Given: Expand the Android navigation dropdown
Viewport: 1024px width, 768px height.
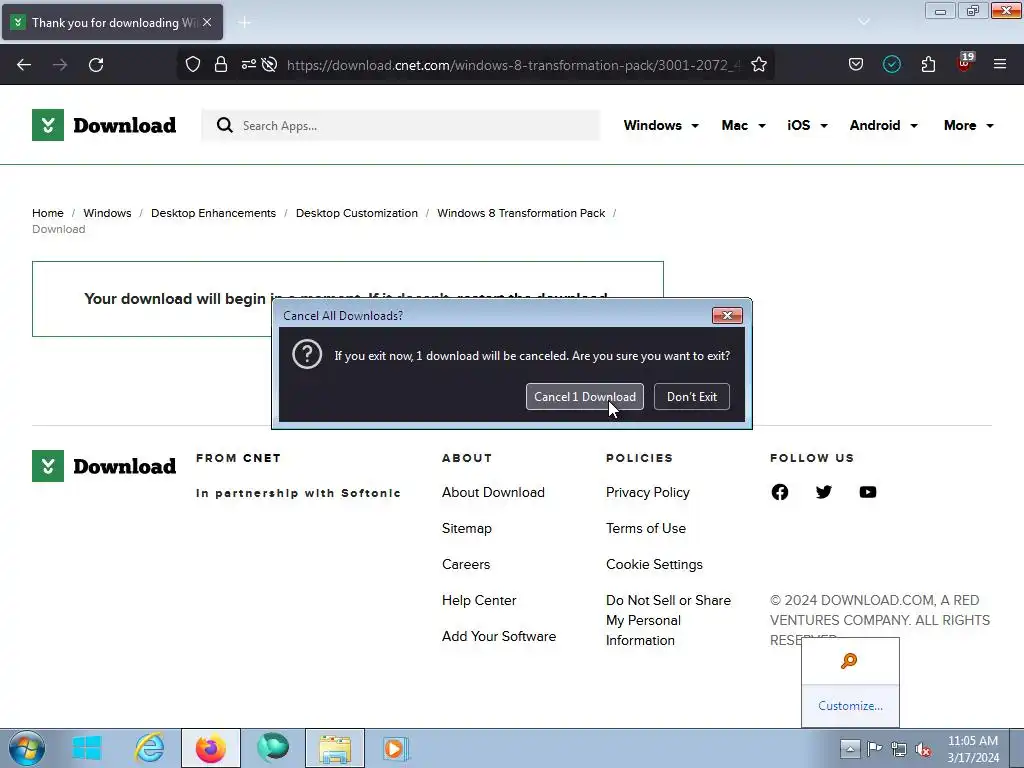Looking at the screenshot, I should (x=883, y=125).
